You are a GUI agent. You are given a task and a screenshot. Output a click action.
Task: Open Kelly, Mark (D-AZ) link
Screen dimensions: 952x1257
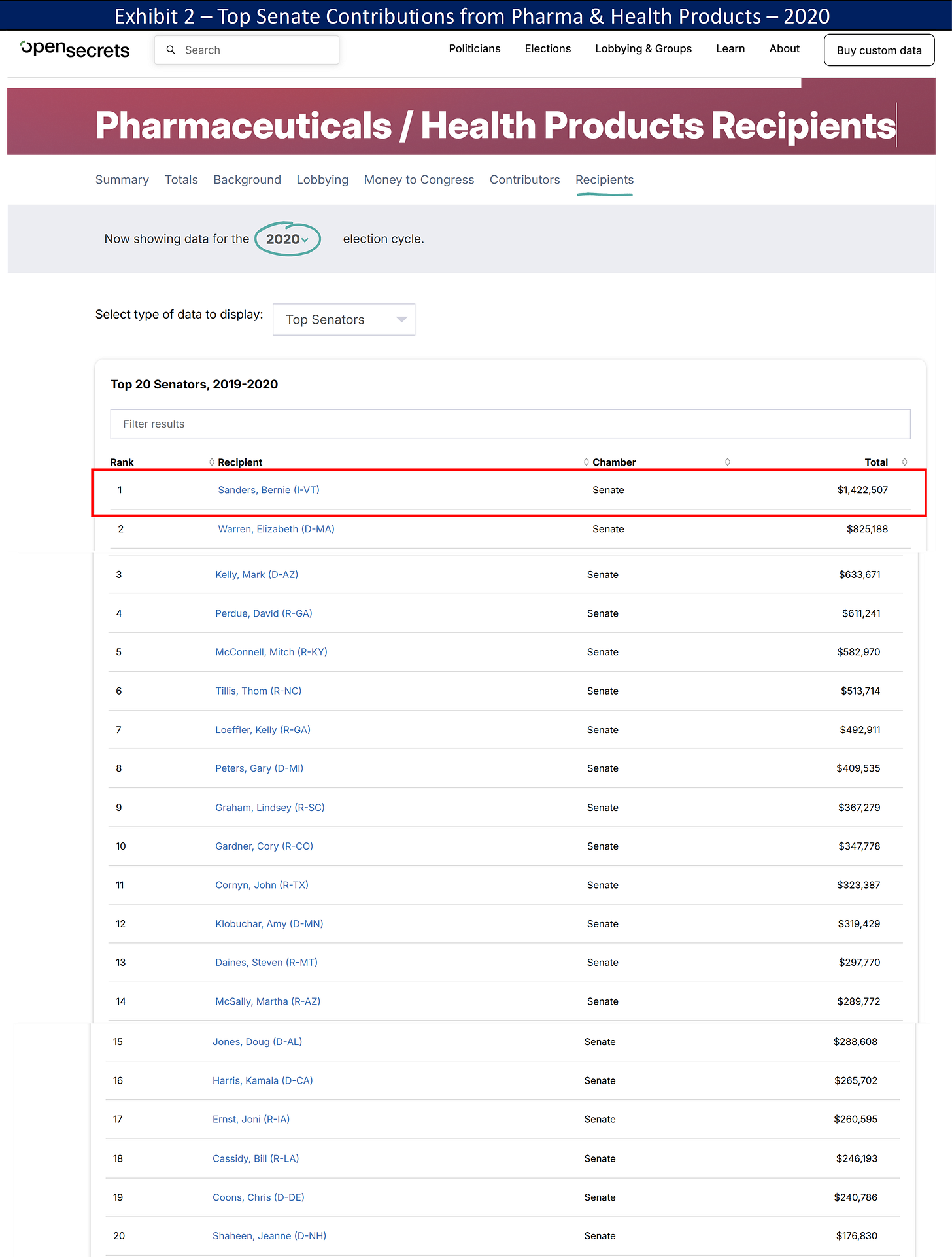click(257, 575)
